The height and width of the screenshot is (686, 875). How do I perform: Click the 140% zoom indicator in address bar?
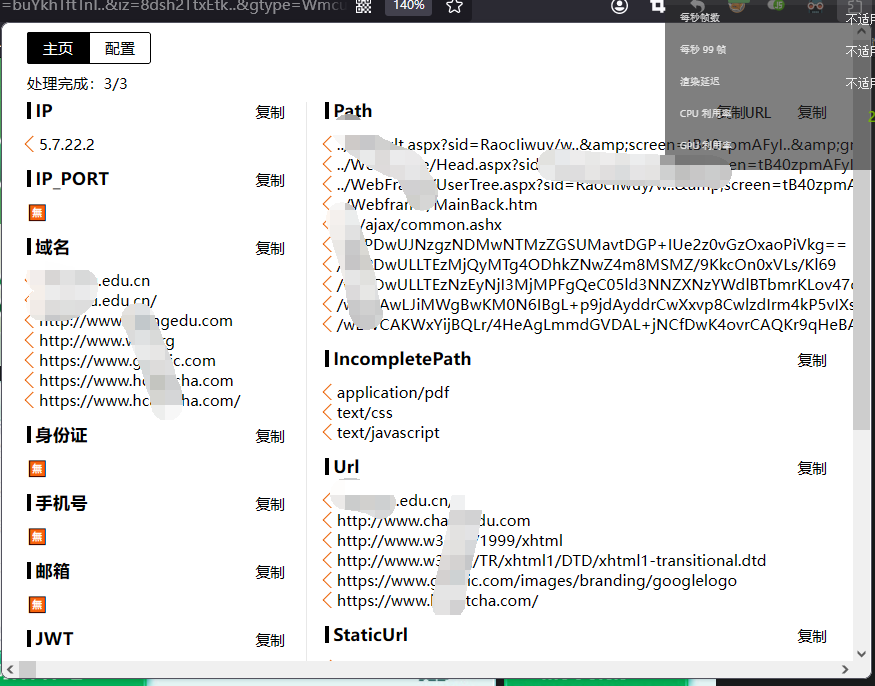(x=408, y=6)
